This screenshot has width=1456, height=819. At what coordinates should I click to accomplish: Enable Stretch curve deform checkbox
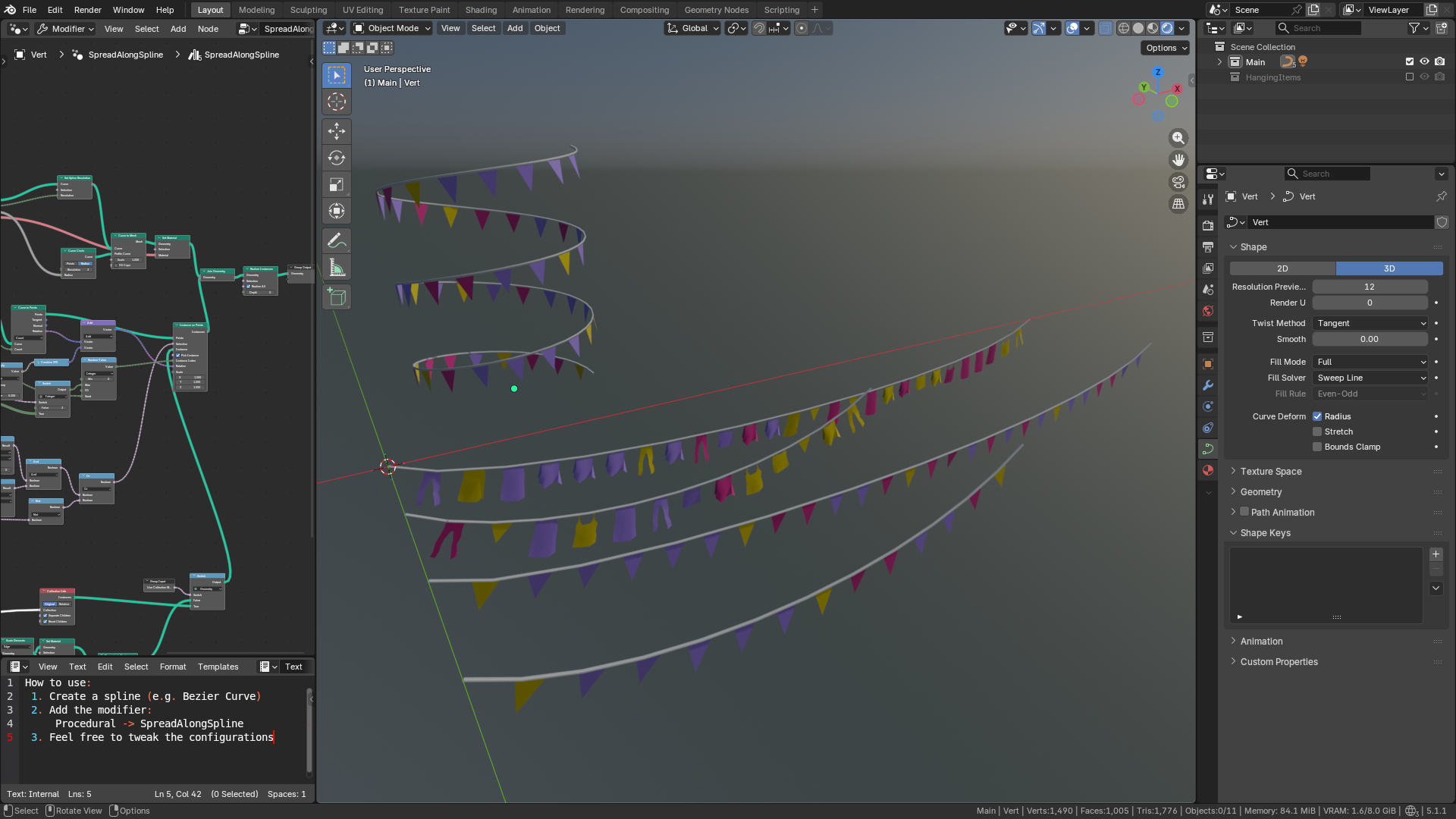pyautogui.click(x=1317, y=431)
